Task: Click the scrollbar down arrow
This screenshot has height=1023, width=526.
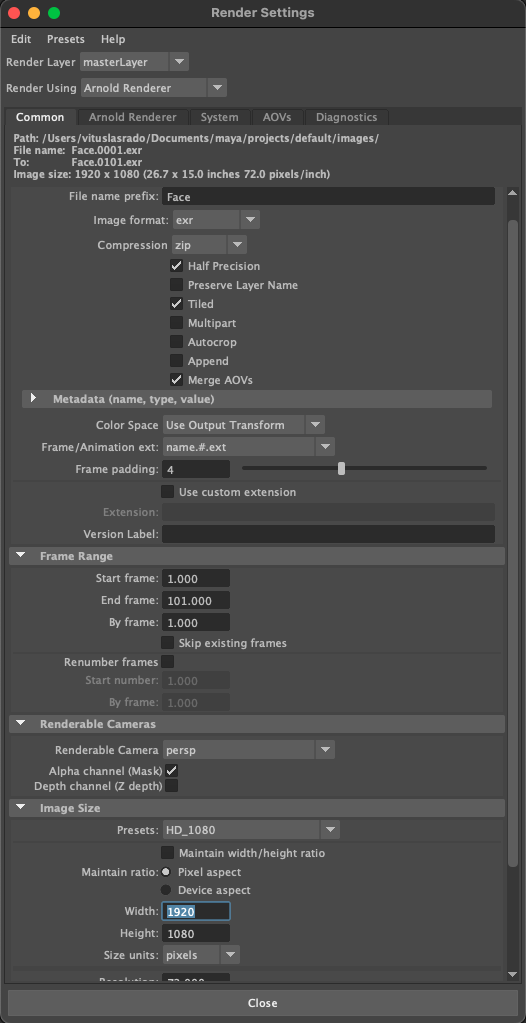Action: coord(513,974)
